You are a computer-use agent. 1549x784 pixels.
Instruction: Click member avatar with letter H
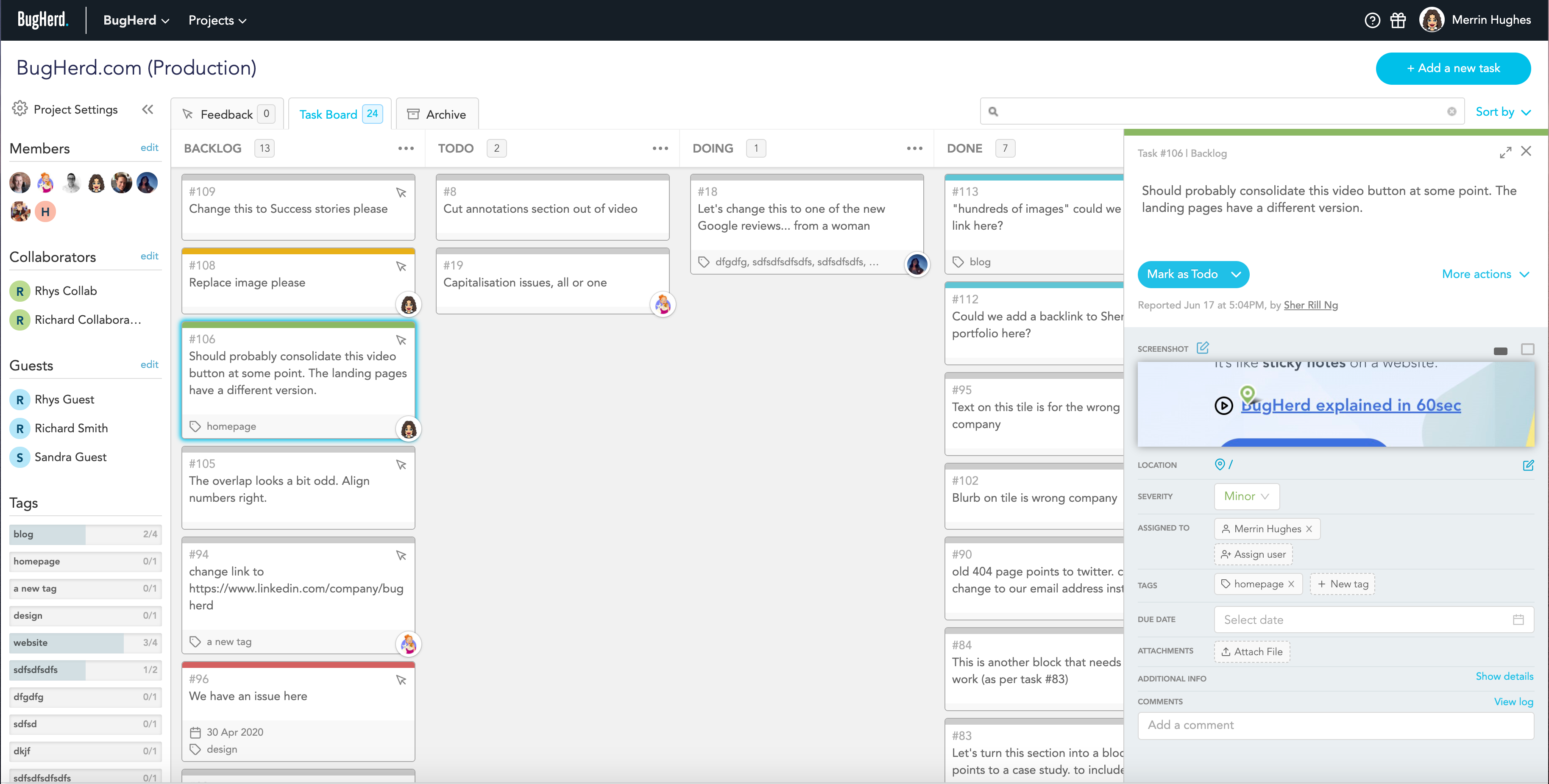point(45,211)
